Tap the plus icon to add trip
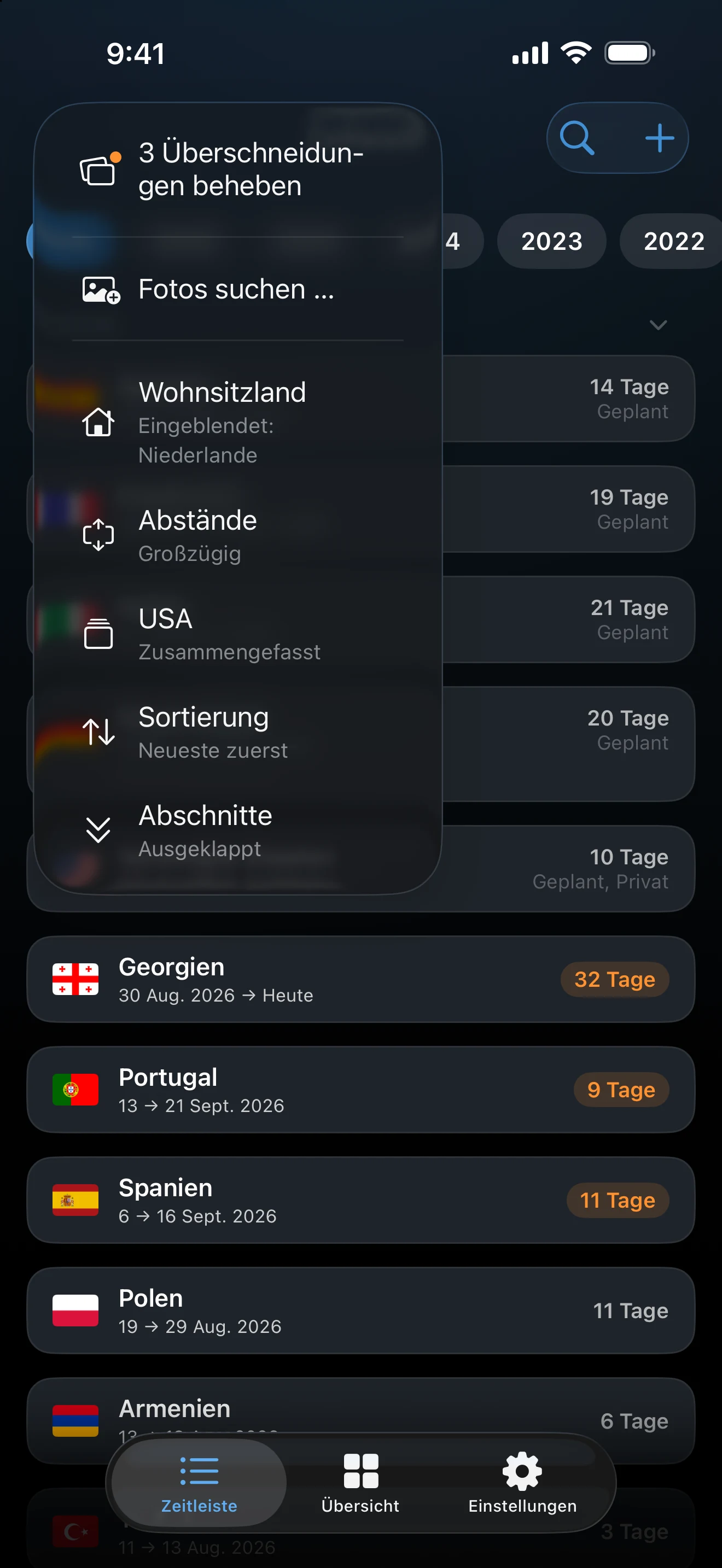 coord(659,138)
